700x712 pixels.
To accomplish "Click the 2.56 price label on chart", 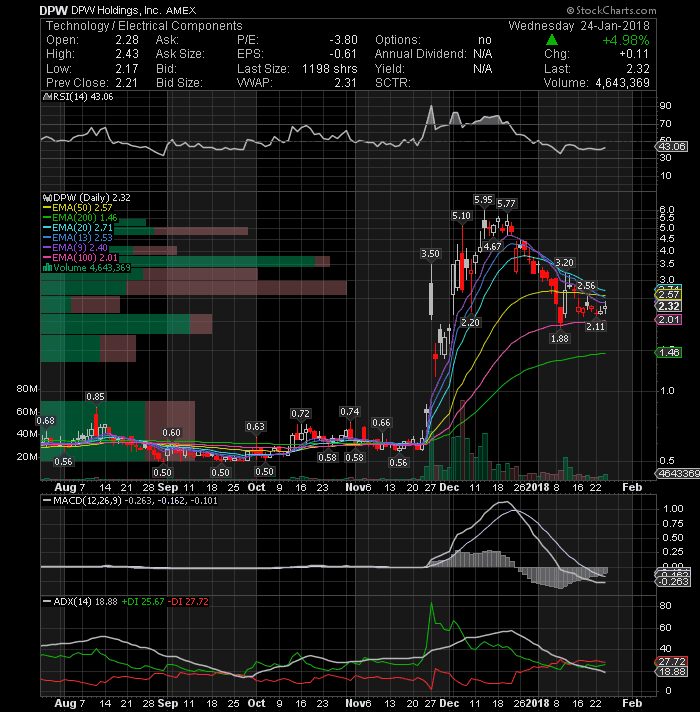I will [586, 286].
